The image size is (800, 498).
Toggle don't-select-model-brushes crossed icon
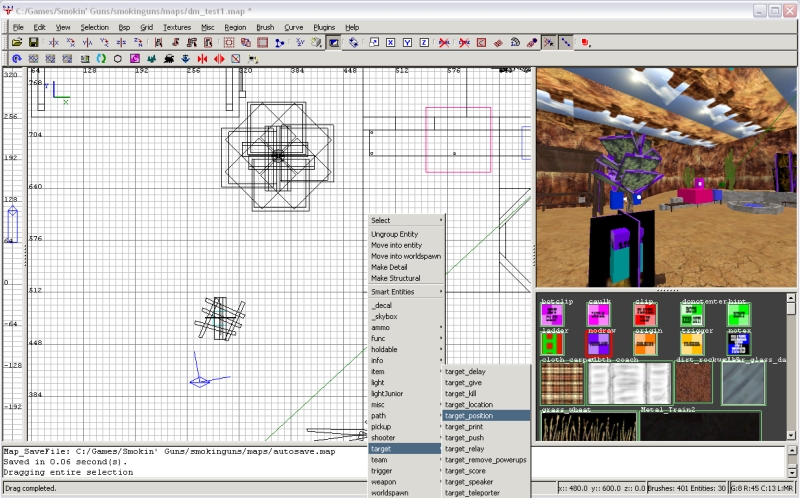[444, 43]
